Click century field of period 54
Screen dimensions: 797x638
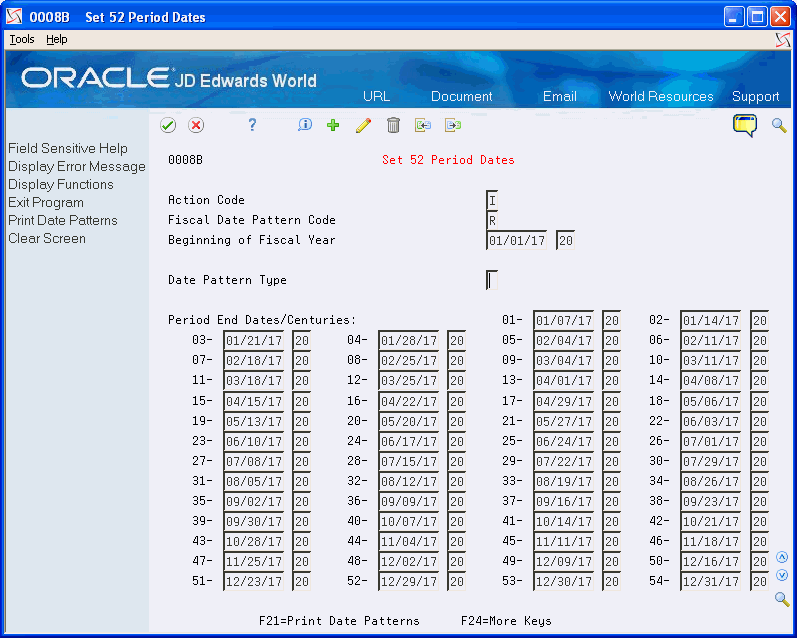coord(759,582)
